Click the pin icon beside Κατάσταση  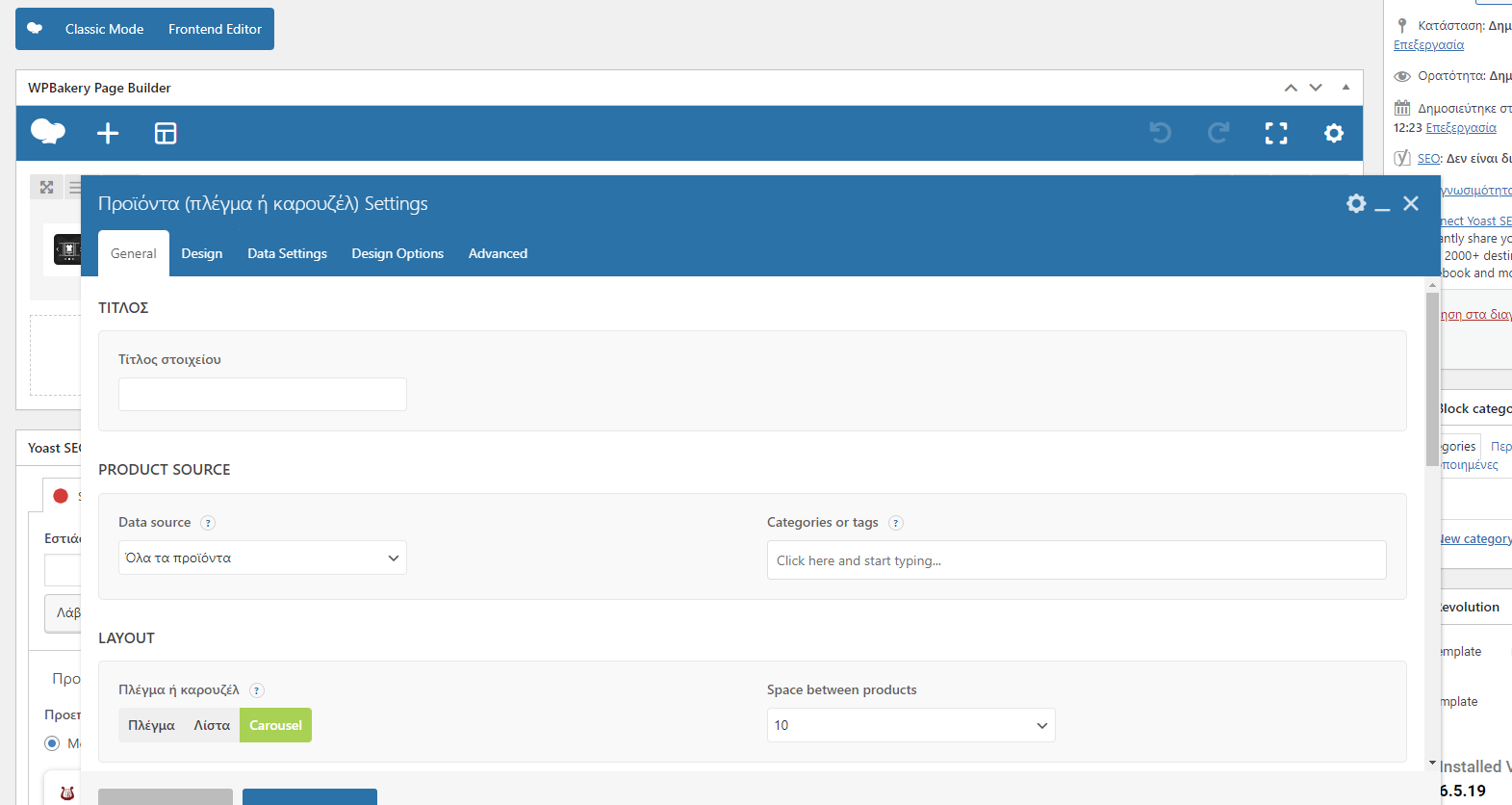click(x=1402, y=26)
